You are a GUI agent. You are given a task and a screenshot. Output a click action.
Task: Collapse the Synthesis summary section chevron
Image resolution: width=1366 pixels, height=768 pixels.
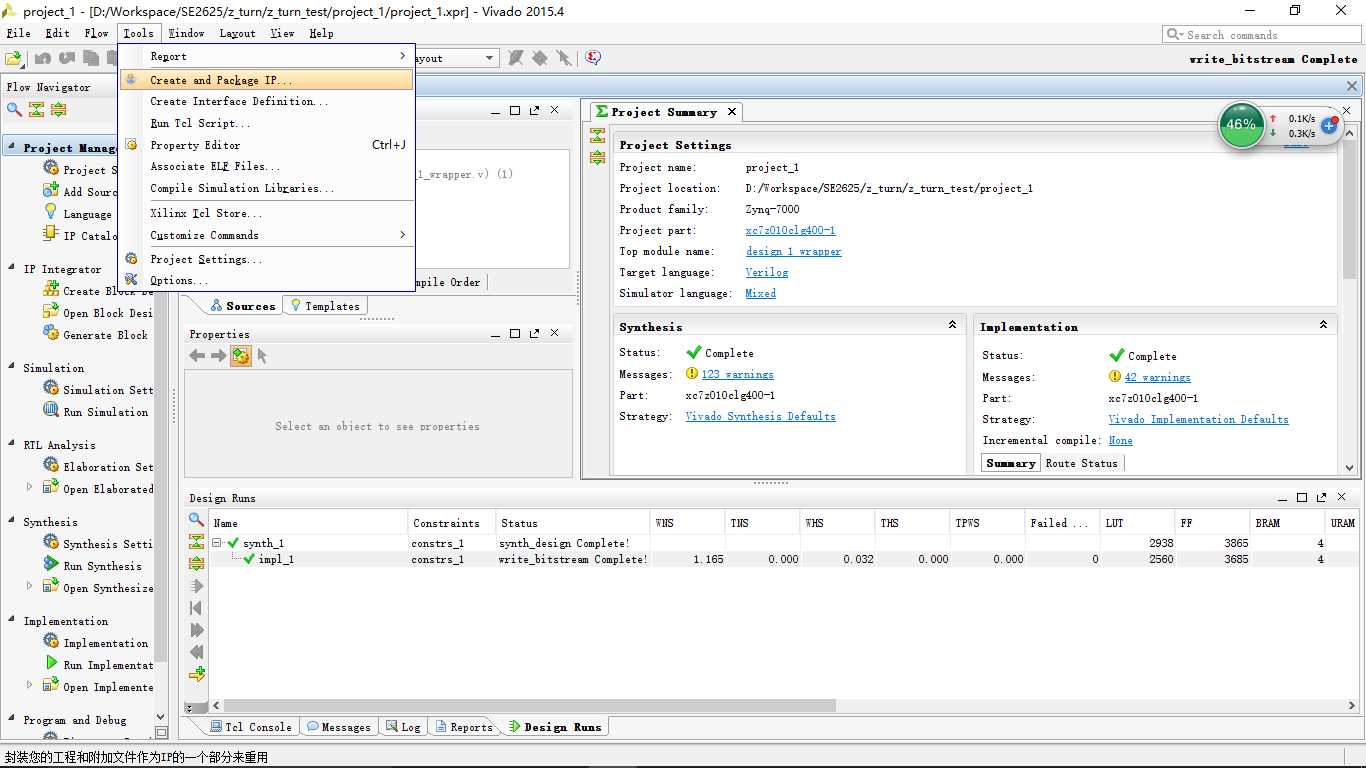pyautogui.click(x=952, y=325)
